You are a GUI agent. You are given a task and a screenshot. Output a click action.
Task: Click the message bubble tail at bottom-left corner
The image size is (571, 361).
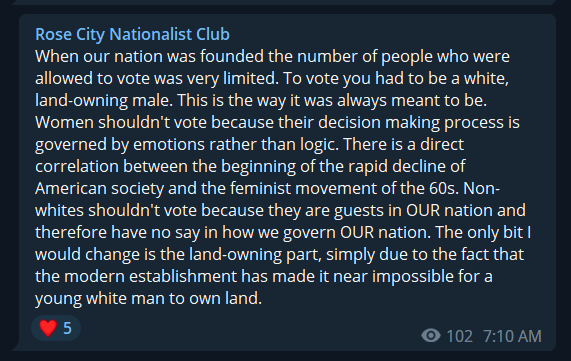click(x=15, y=346)
